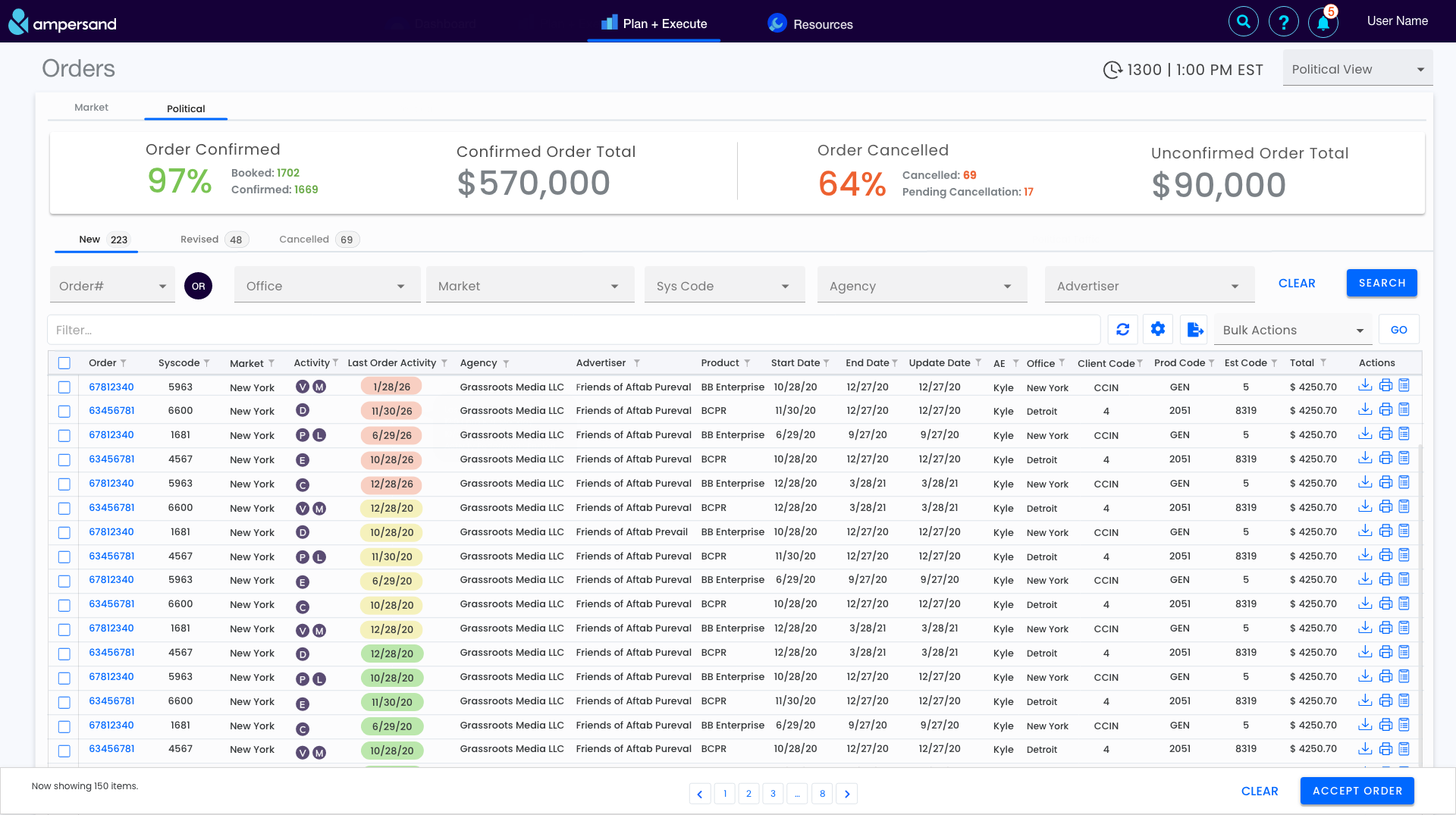Open the Market filter dropdown
The width and height of the screenshot is (1456, 815).
click(530, 286)
